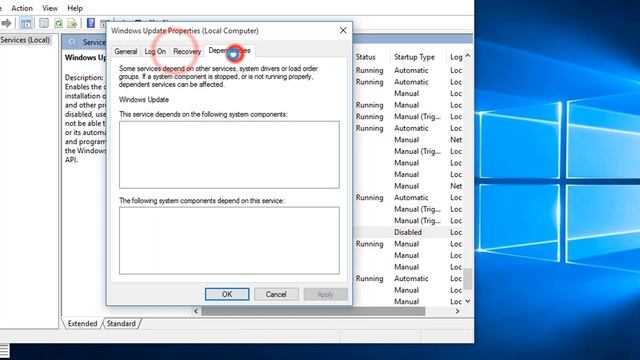
Task: Click the Forward arrow in Services toolbar
Action: pyautogui.click(x=6, y=23)
